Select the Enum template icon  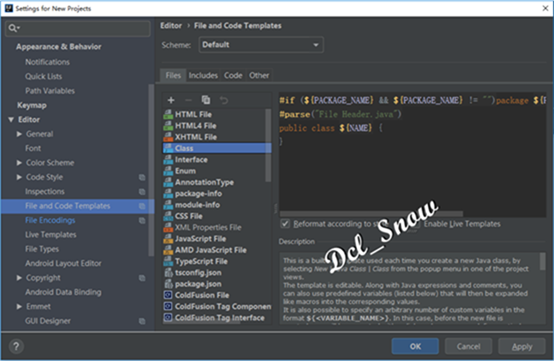(x=168, y=171)
